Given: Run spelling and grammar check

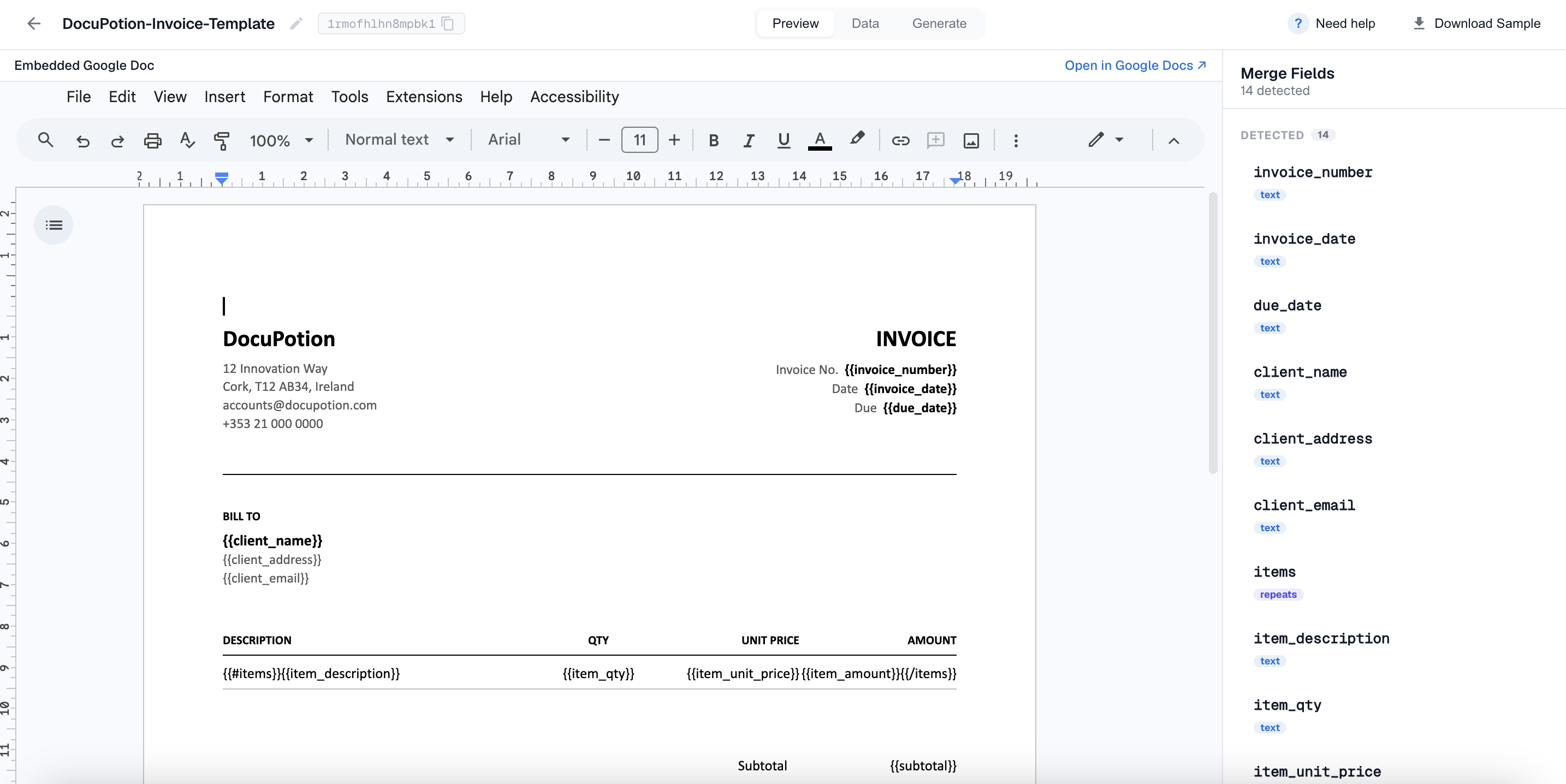Looking at the screenshot, I should click(187, 140).
